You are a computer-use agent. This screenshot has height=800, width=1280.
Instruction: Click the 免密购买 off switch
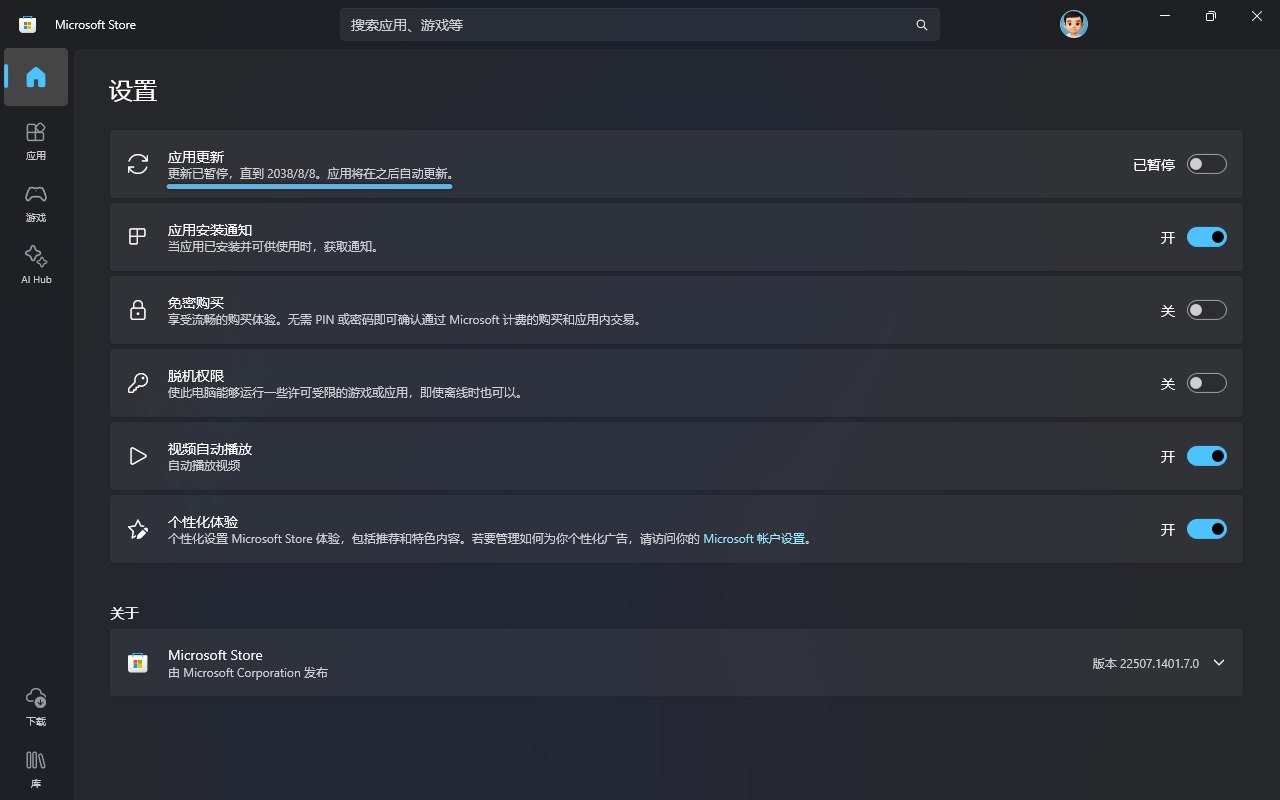[x=1207, y=310]
